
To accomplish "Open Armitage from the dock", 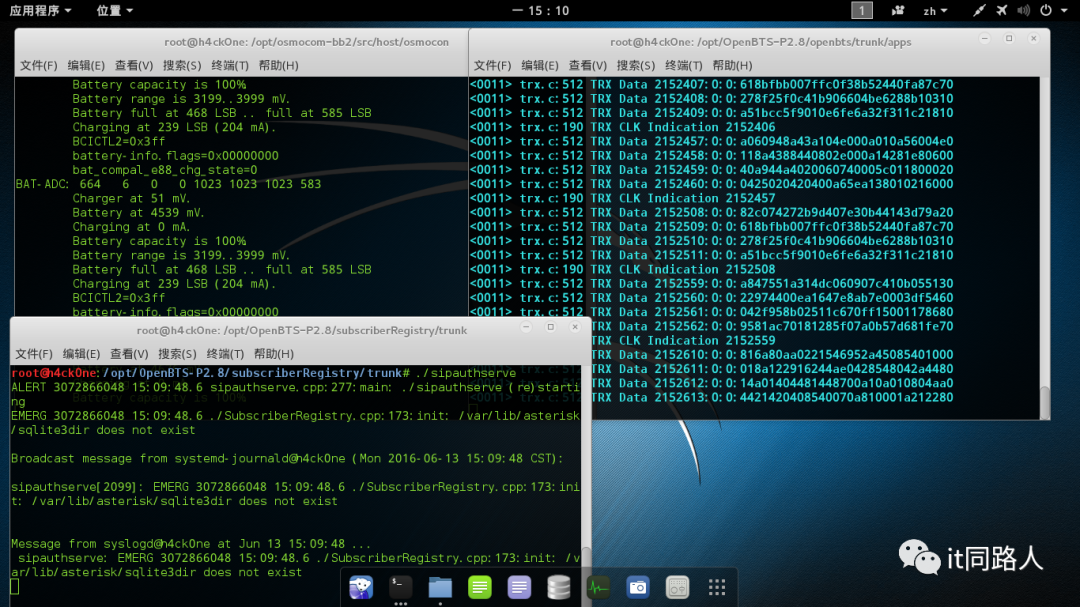I will (x=361, y=587).
